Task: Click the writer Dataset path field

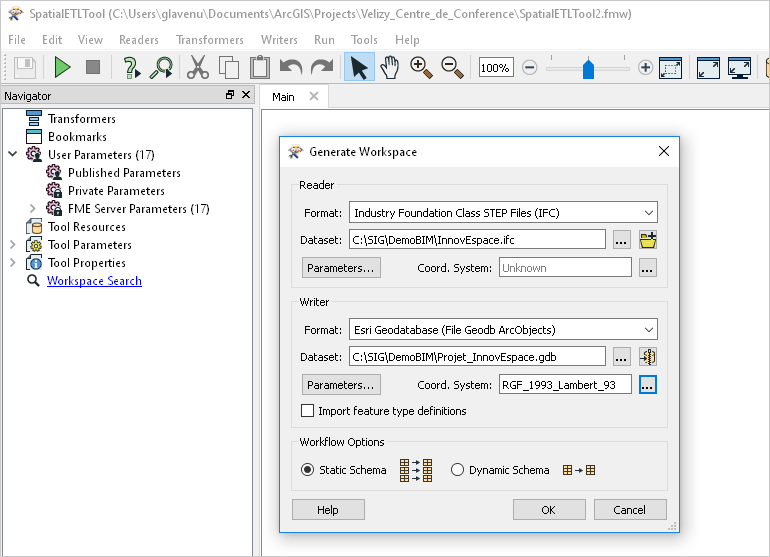Action: coord(477,357)
